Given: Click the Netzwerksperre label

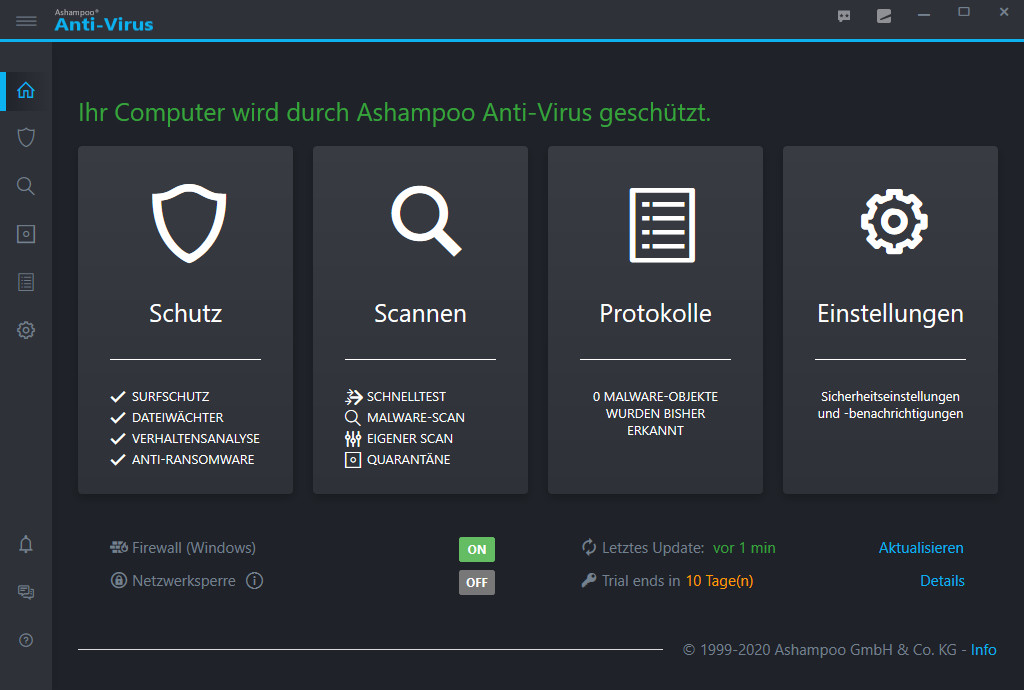Looking at the screenshot, I should pos(184,580).
